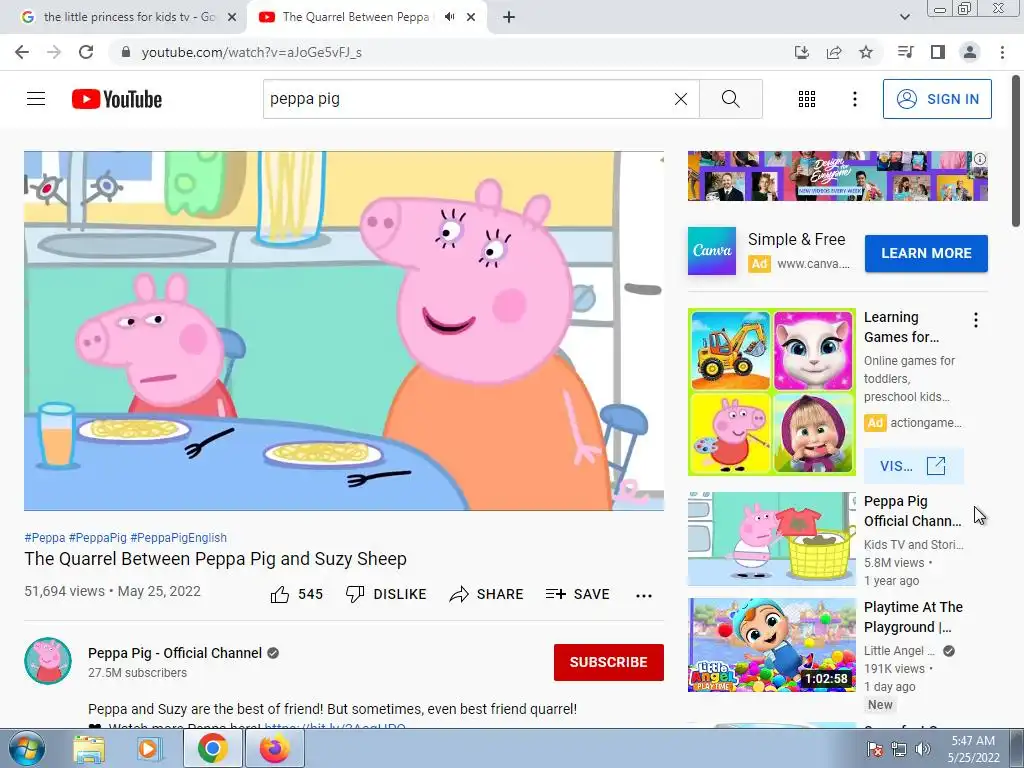Open a new browser tab
Viewport: 1024px width, 768px height.
[x=509, y=18]
